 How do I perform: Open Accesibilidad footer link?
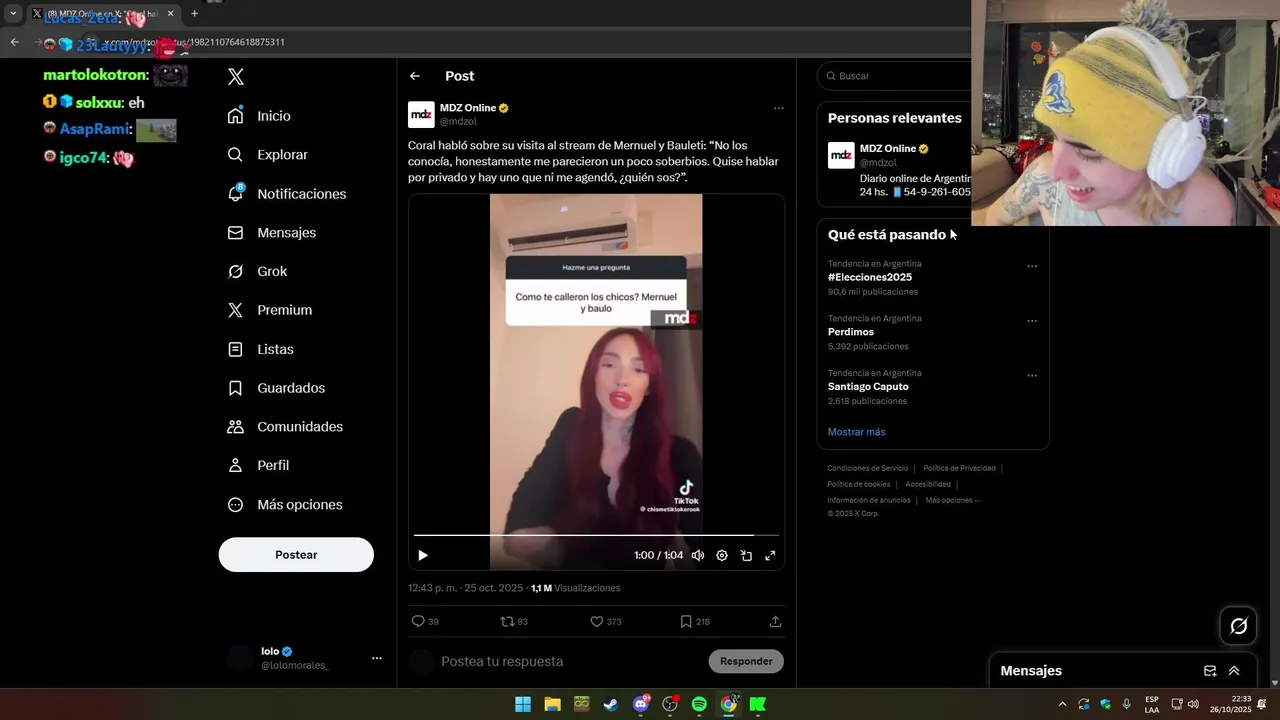[x=928, y=484]
